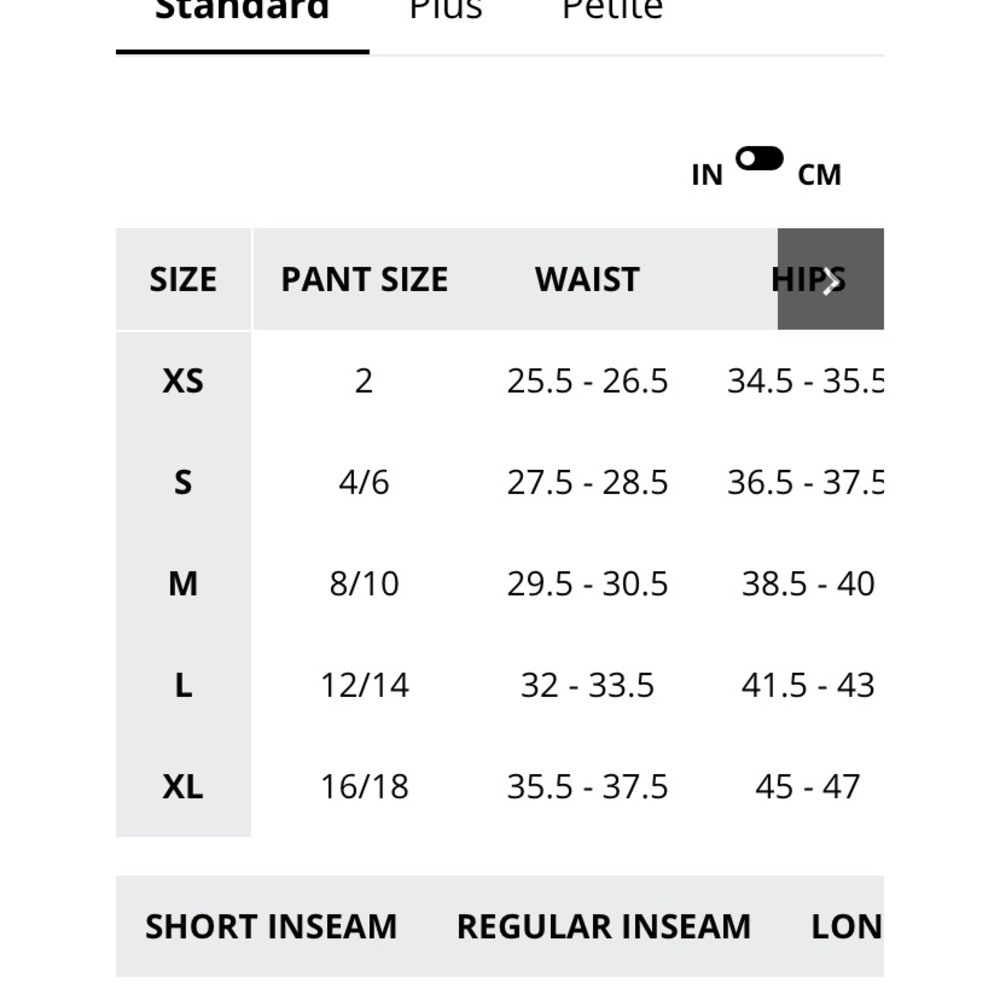The image size is (1000, 1000).
Task: Click the SHORT INSEAM header
Action: 271,927
